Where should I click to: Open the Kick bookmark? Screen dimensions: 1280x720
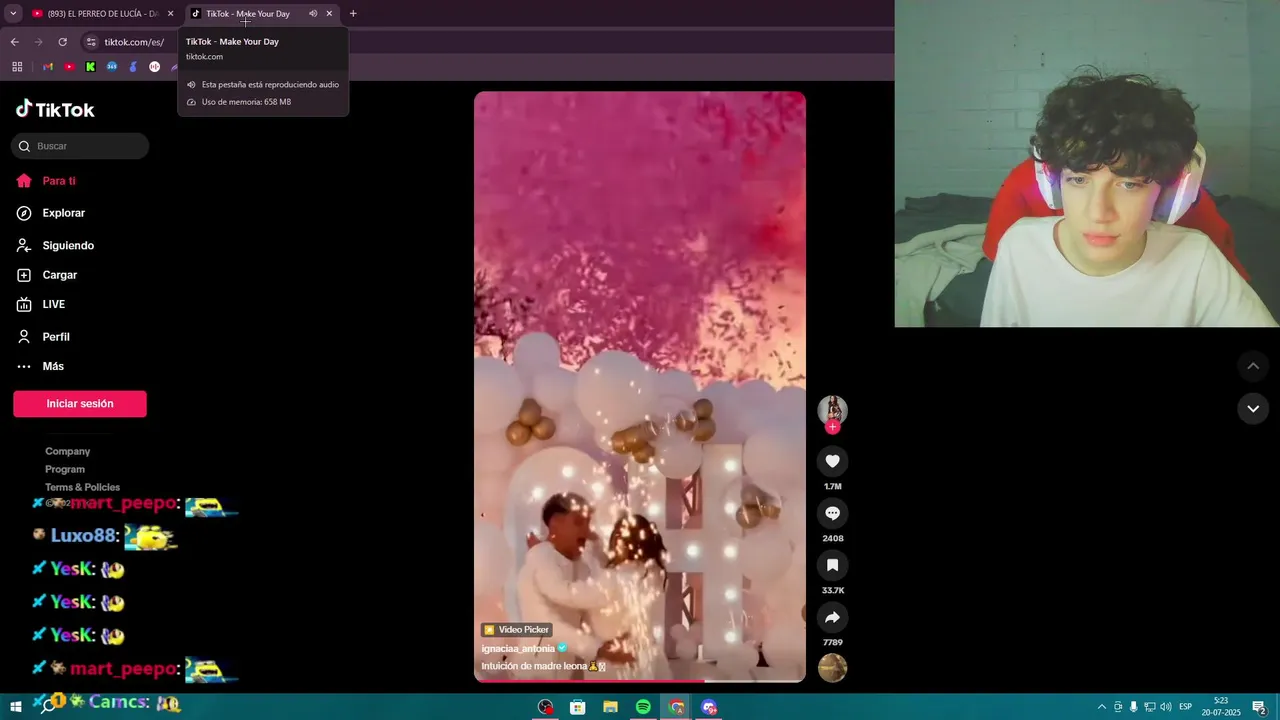[x=90, y=67]
